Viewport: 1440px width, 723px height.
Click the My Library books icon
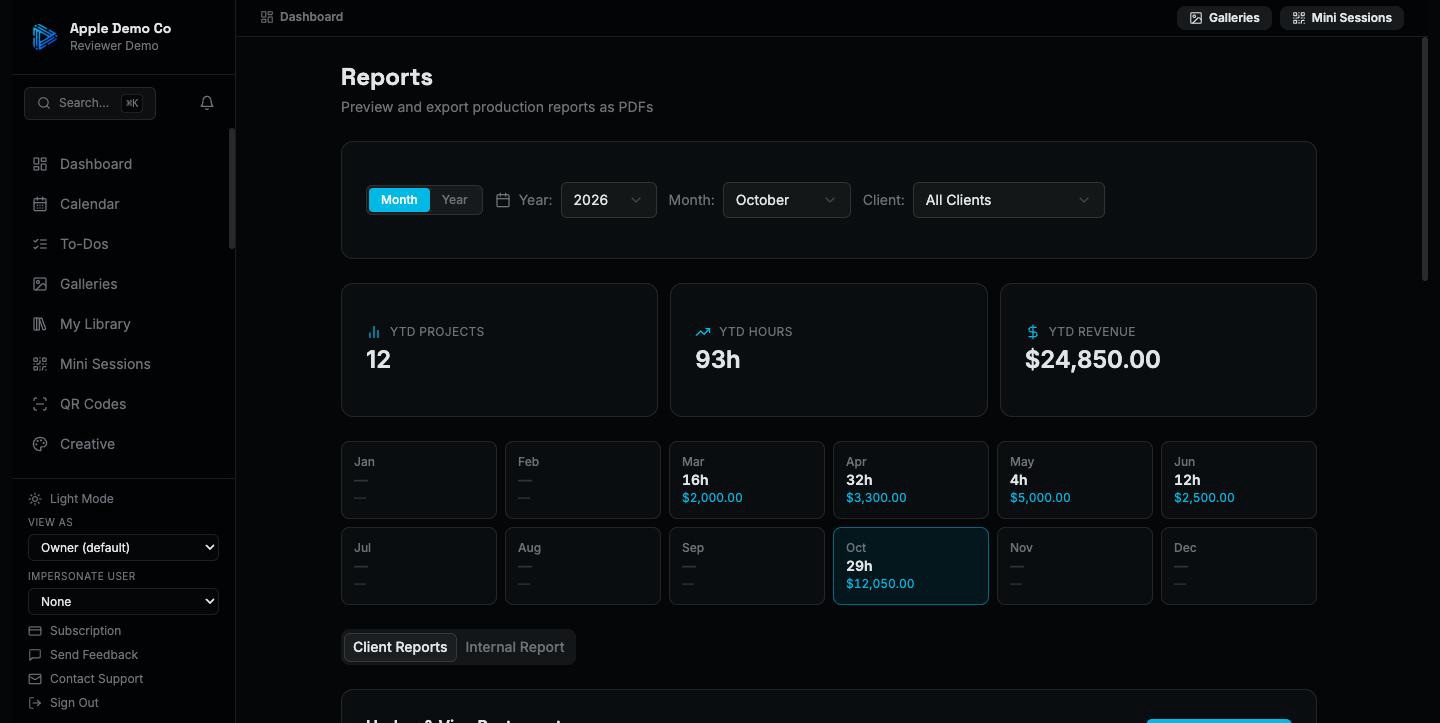tap(40, 324)
